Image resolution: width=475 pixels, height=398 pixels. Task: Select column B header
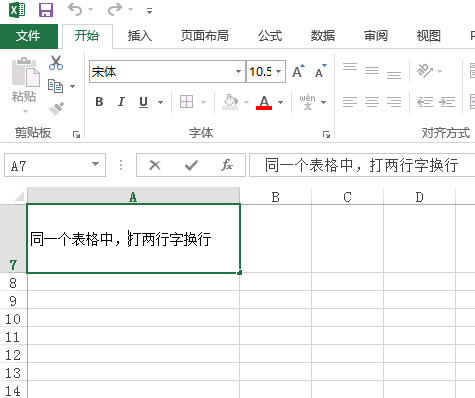[275, 197]
